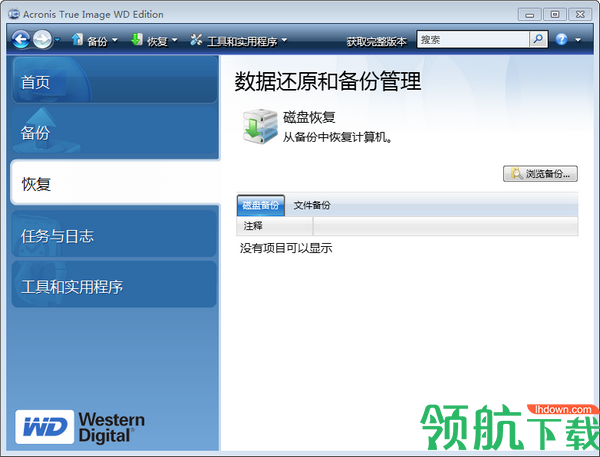Expand the navigation history dropdown arrow

point(57,39)
